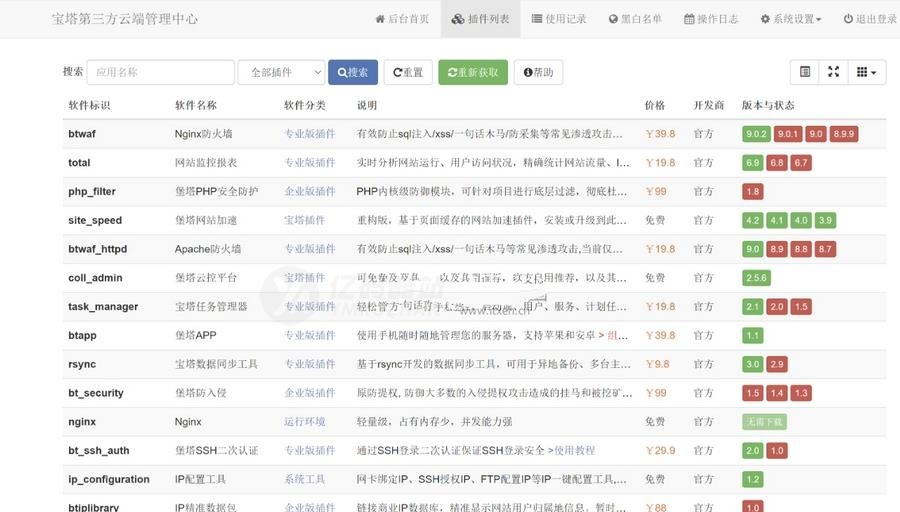Select version 2.5.6 badge for coll_admin
Image resolution: width=900 pixels, height=512 pixels.
tap(756, 278)
